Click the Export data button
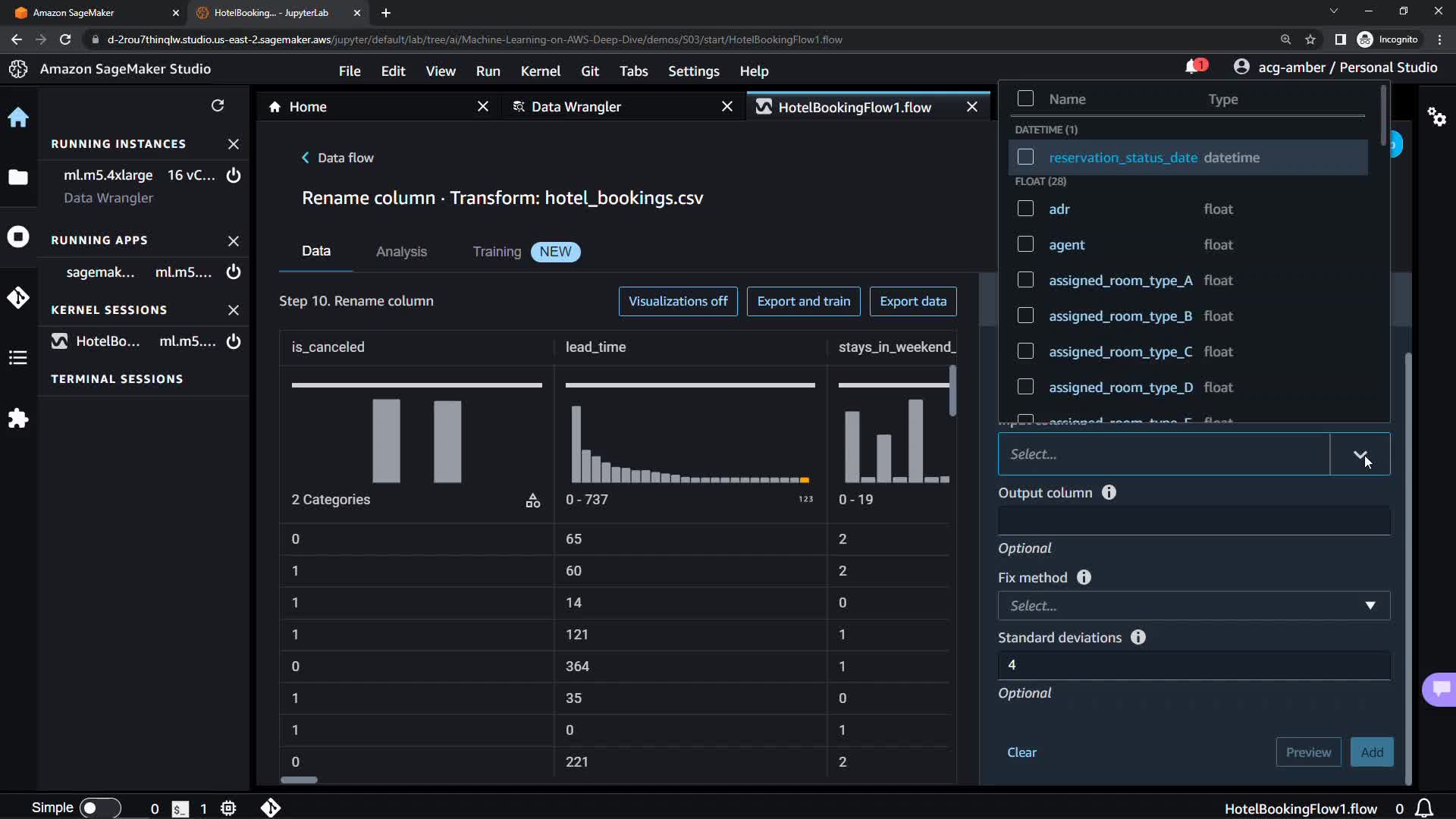This screenshot has height=819, width=1456. (x=912, y=301)
